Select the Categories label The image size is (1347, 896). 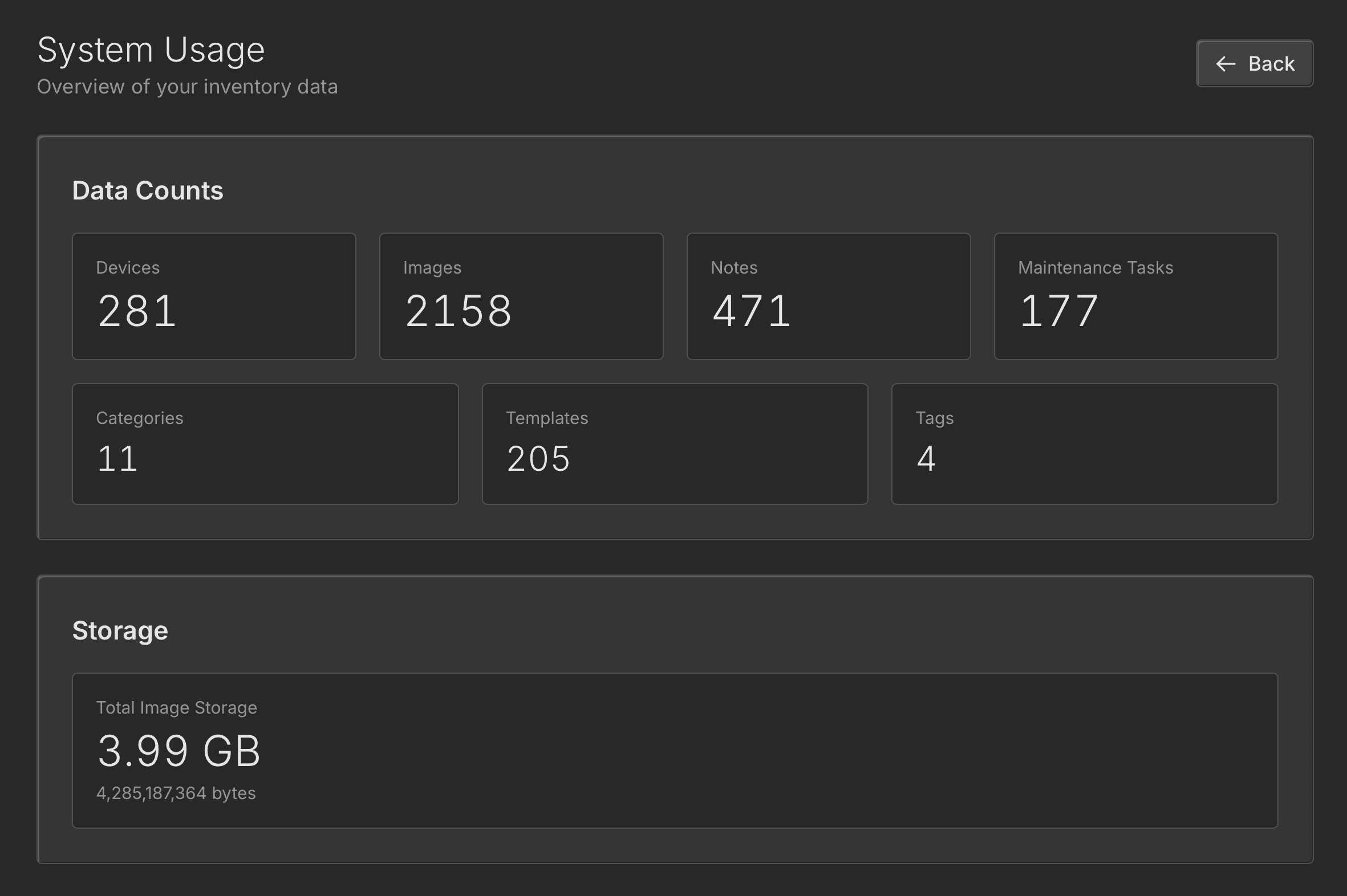point(140,418)
